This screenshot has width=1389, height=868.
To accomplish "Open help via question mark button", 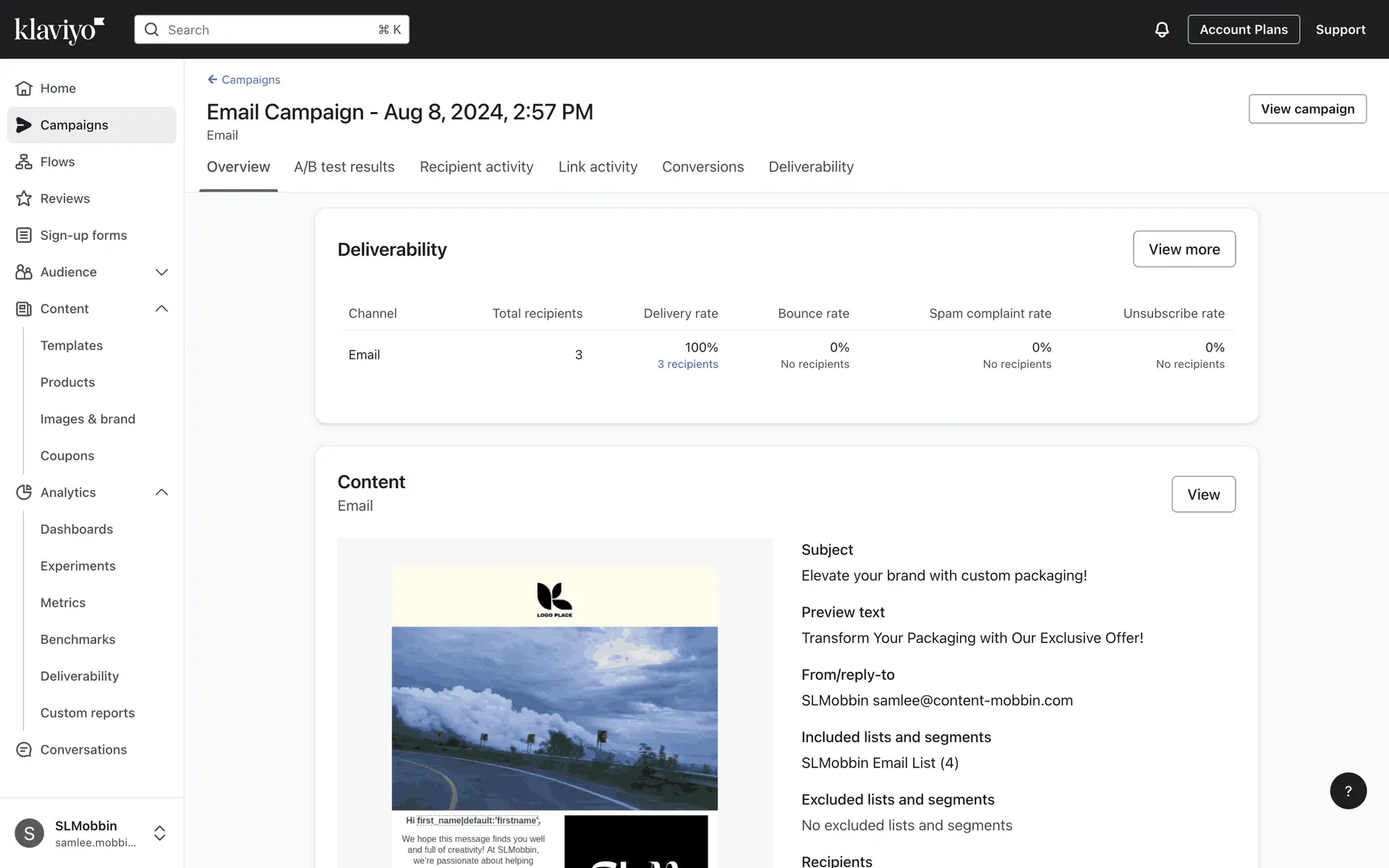I will (x=1347, y=791).
